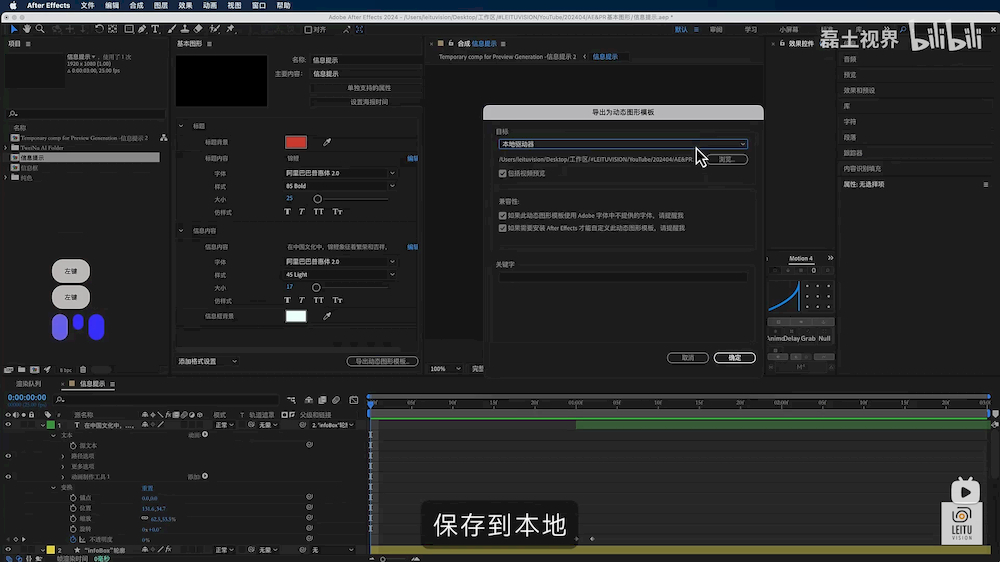Toggle motion blur switch icon in timeline
The height and width of the screenshot is (562, 1000).
tap(336, 400)
